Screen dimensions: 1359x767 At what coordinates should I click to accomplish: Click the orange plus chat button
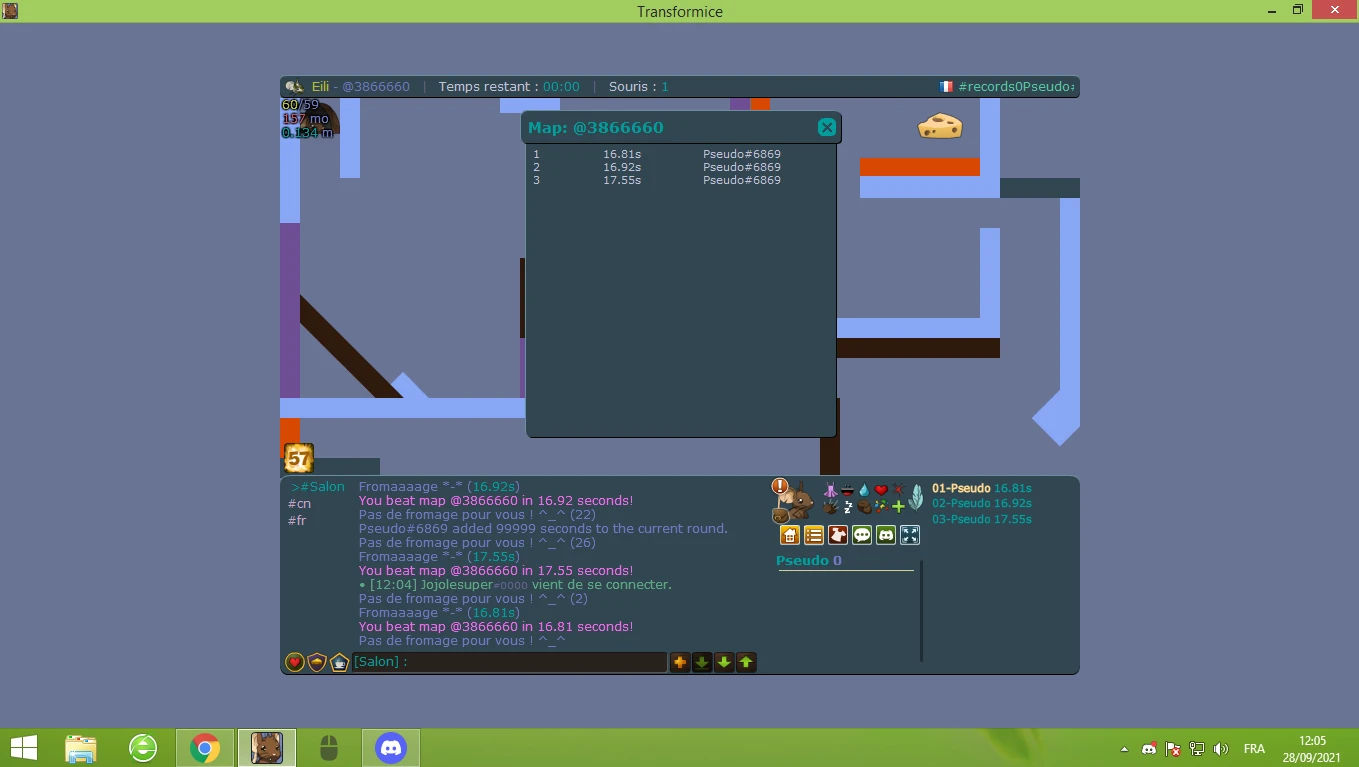click(680, 662)
